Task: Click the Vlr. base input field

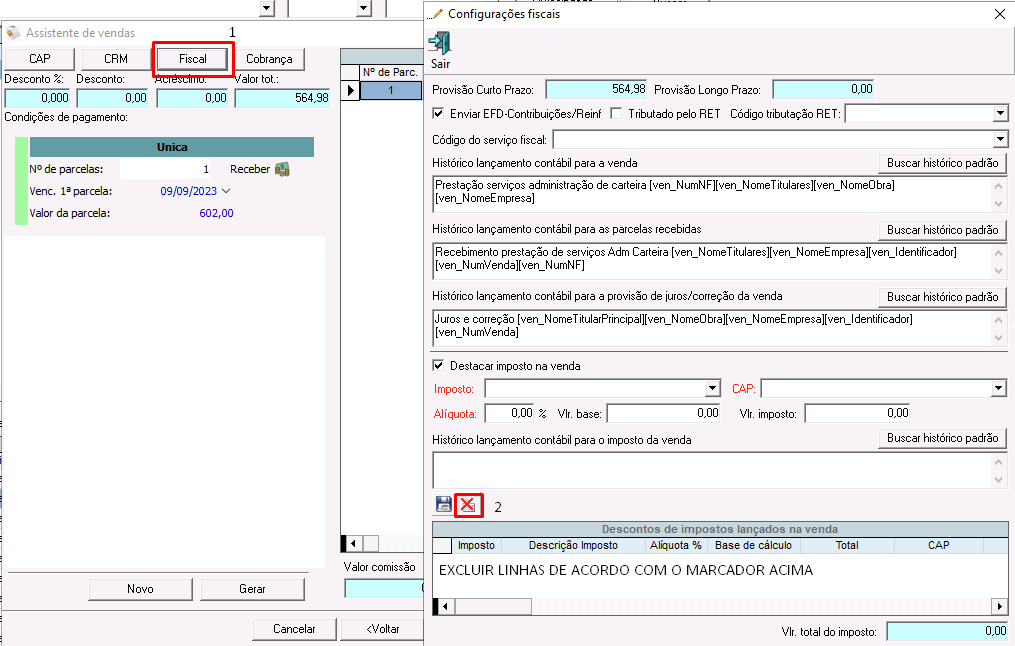Action: 664,413
